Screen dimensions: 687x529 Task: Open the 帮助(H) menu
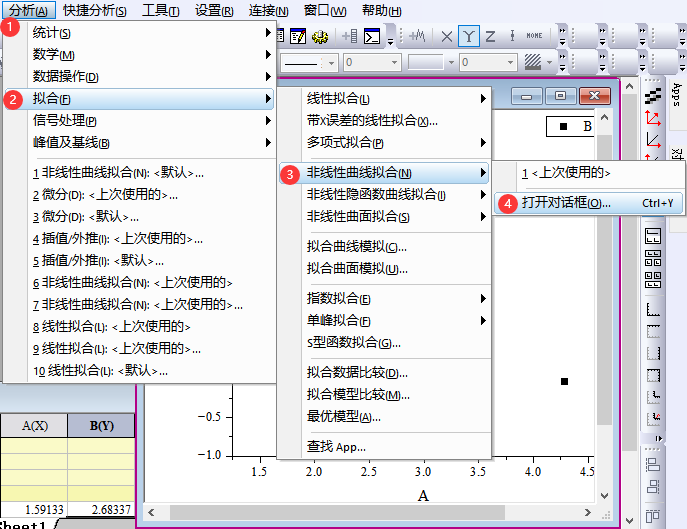pos(382,11)
